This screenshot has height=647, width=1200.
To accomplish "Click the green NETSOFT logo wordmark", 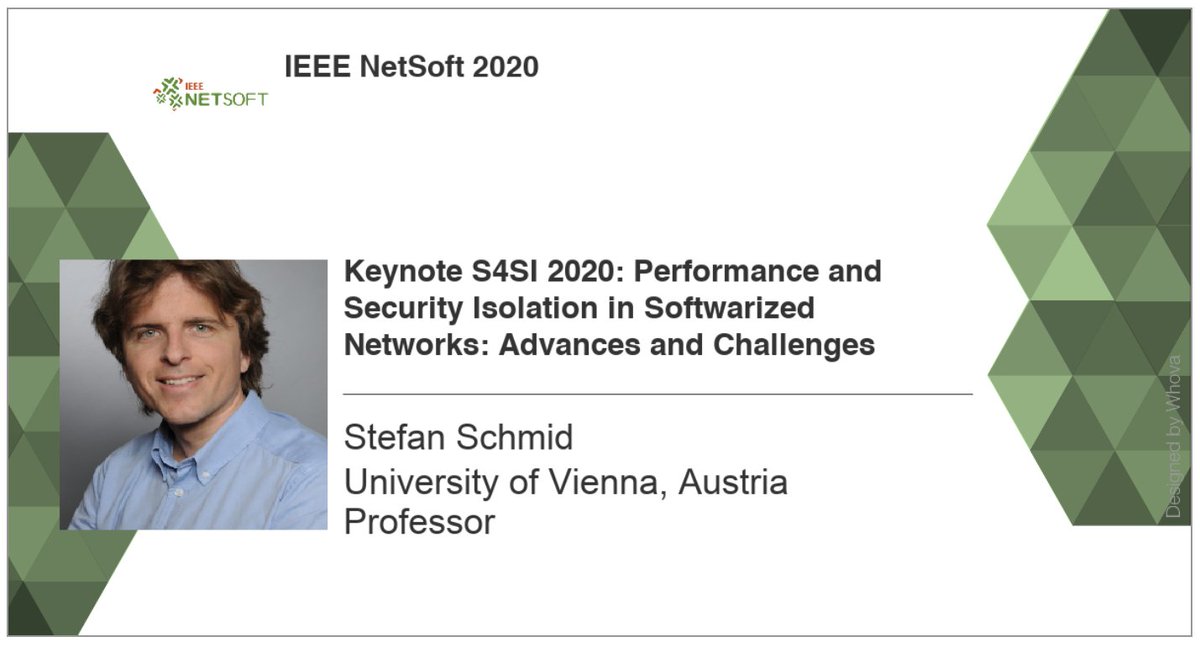I will tap(226, 99).
